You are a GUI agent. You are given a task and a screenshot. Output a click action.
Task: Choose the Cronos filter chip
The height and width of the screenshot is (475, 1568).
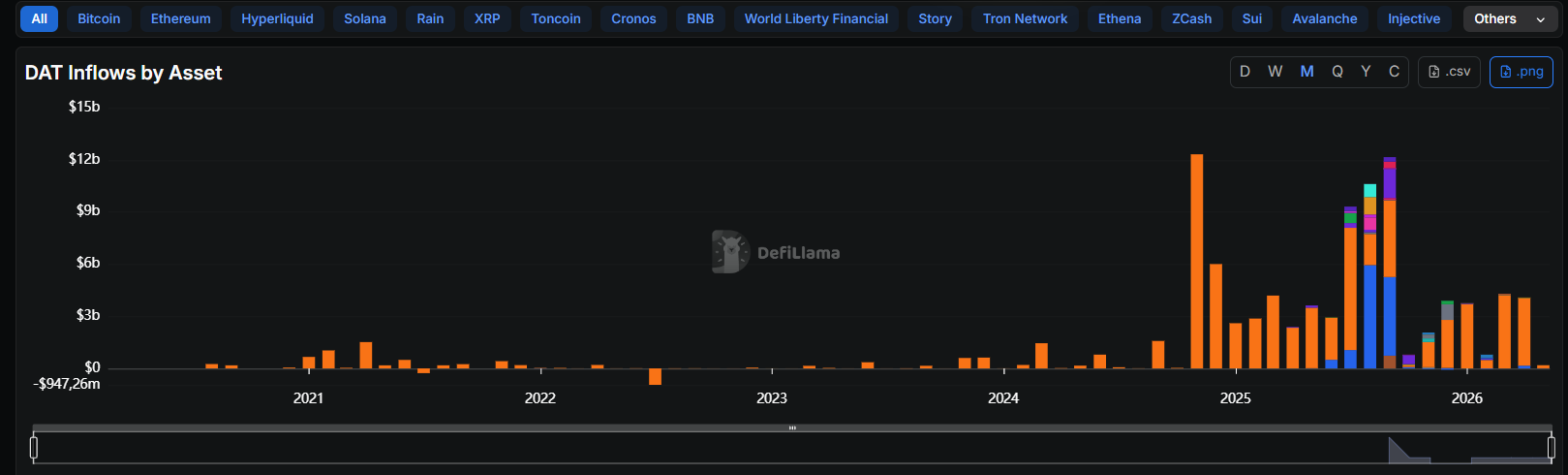[x=633, y=18]
